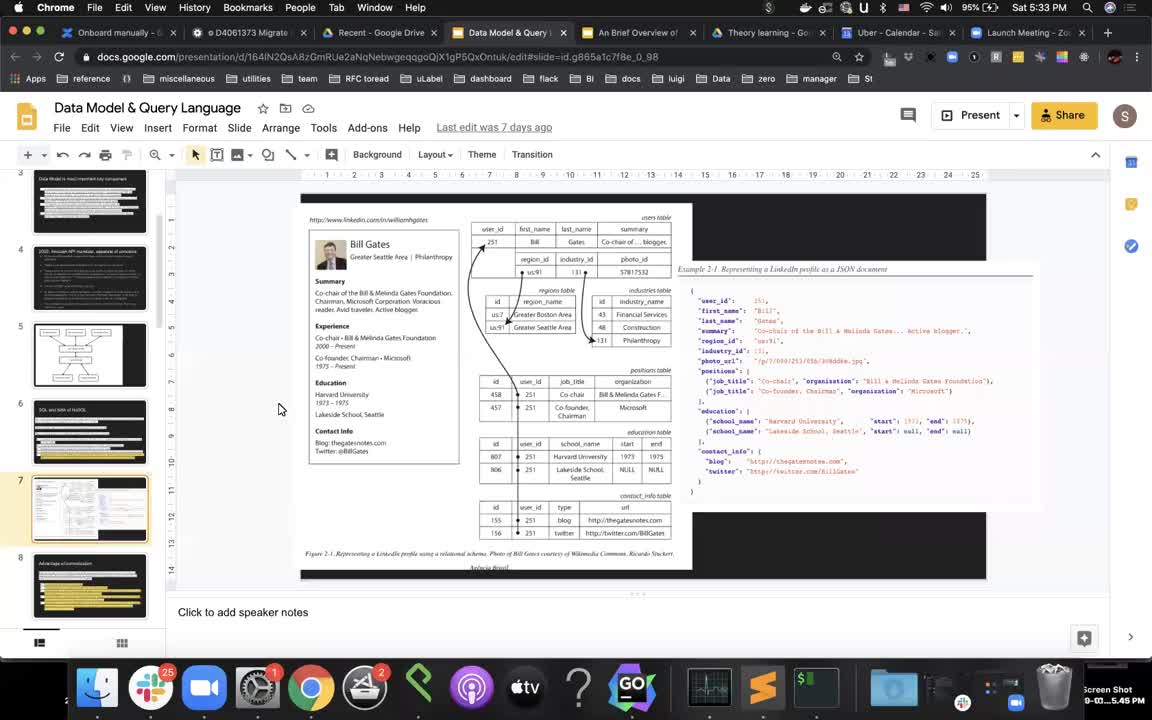Open the Background options
This screenshot has height=720, width=1152.
(x=377, y=155)
